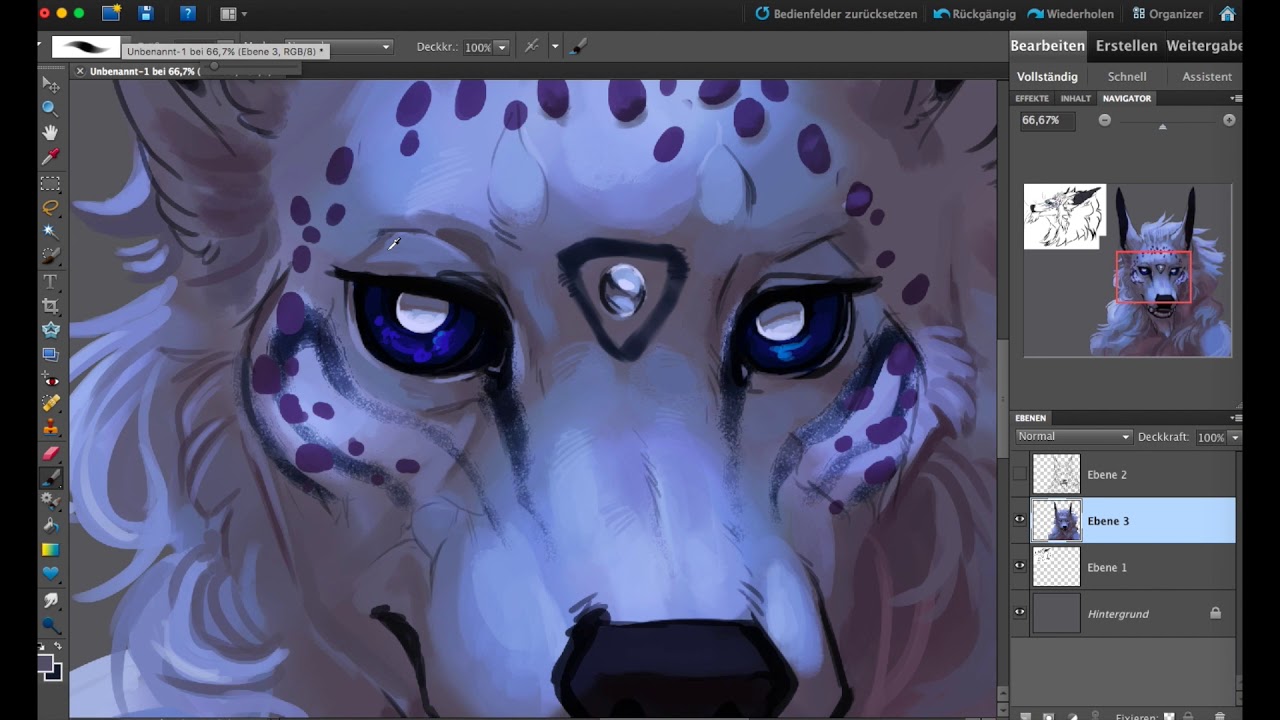Open the Ebenen panel options menu
The width and height of the screenshot is (1280, 720).
(1236, 418)
